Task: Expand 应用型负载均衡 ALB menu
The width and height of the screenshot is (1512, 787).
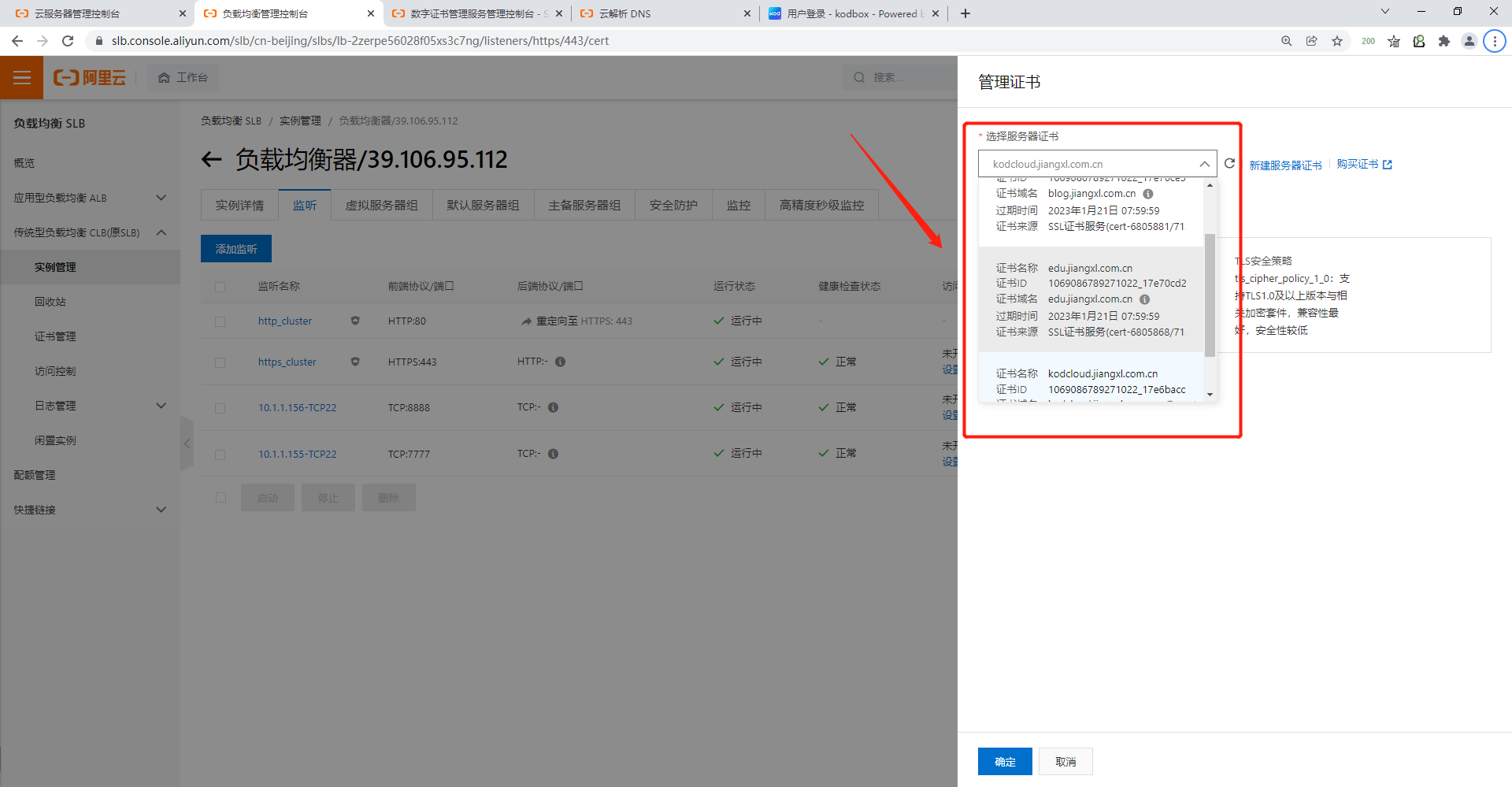Action: tap(161, 198)
